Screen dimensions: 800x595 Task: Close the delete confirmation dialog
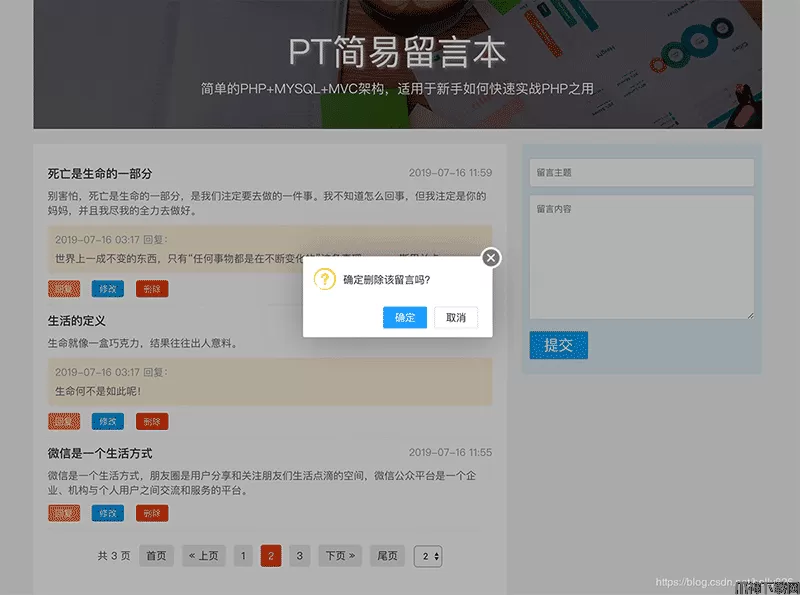coord(491,258)
